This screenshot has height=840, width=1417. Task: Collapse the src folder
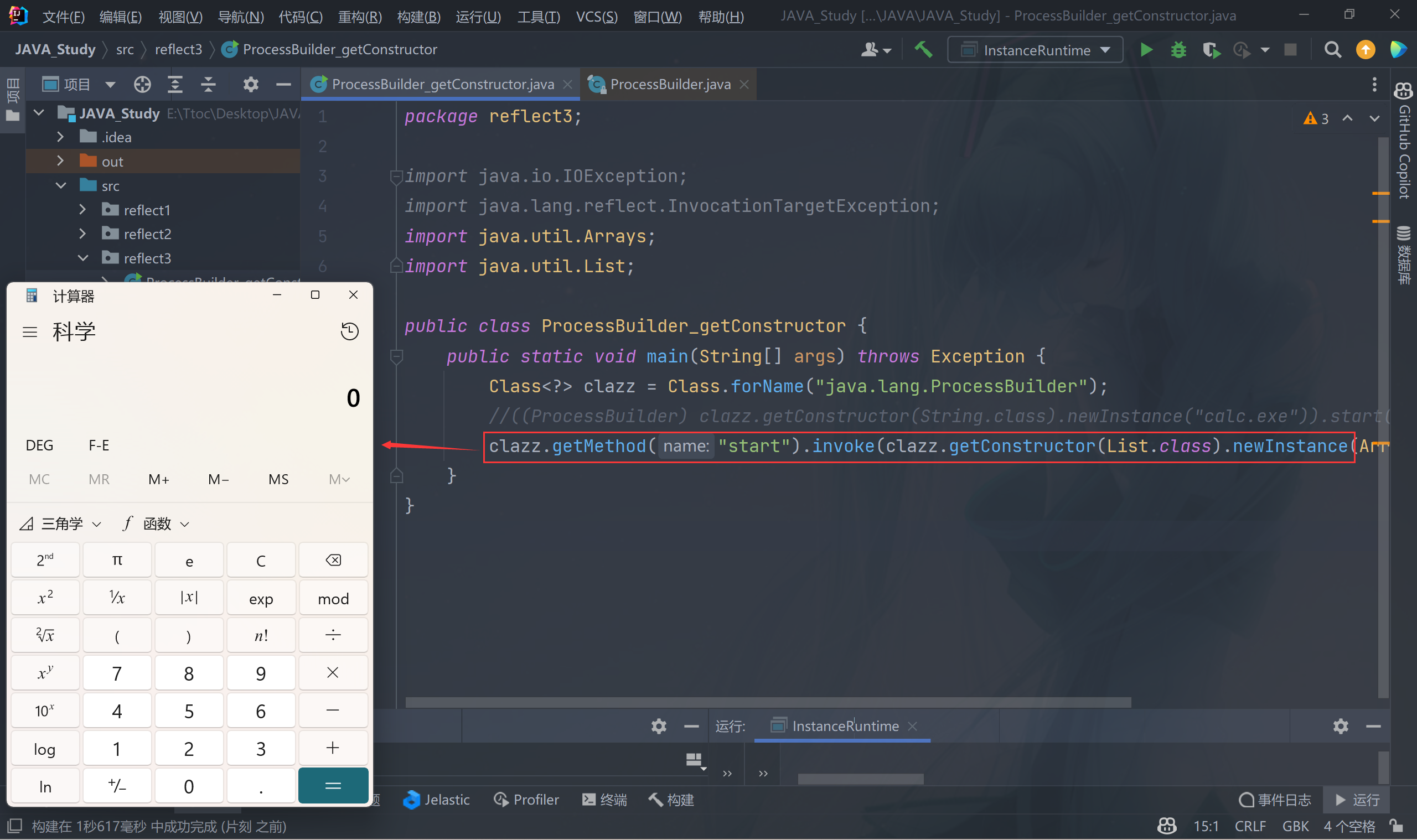60,185
